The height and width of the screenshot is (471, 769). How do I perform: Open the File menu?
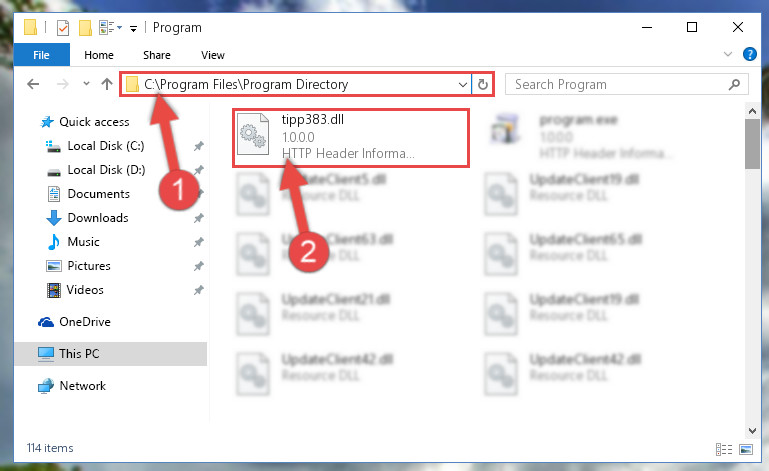[41, 55]
